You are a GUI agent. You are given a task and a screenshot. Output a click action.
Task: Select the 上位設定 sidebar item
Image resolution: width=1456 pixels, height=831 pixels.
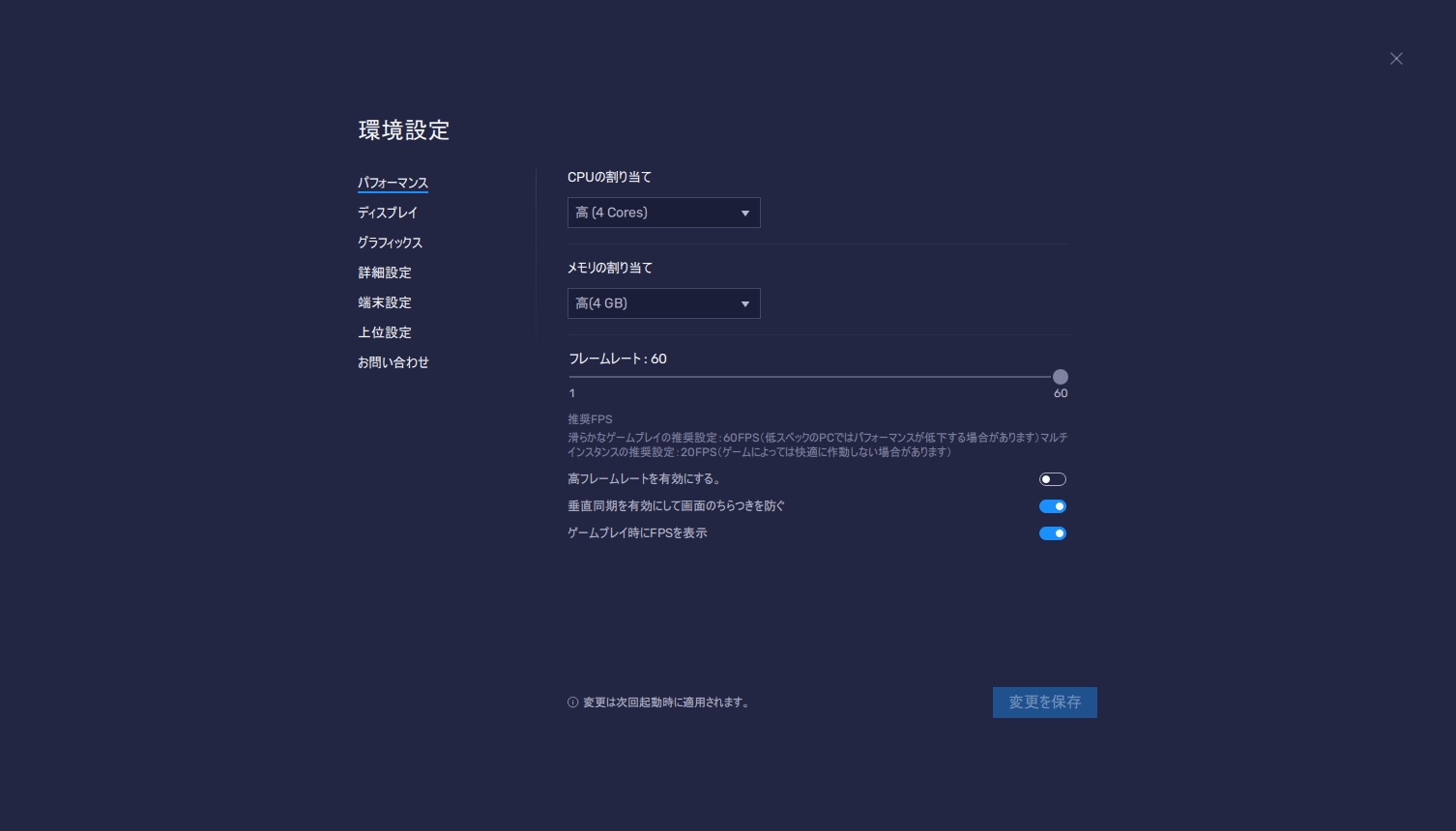pyautogui.click(x=384, y=332)
